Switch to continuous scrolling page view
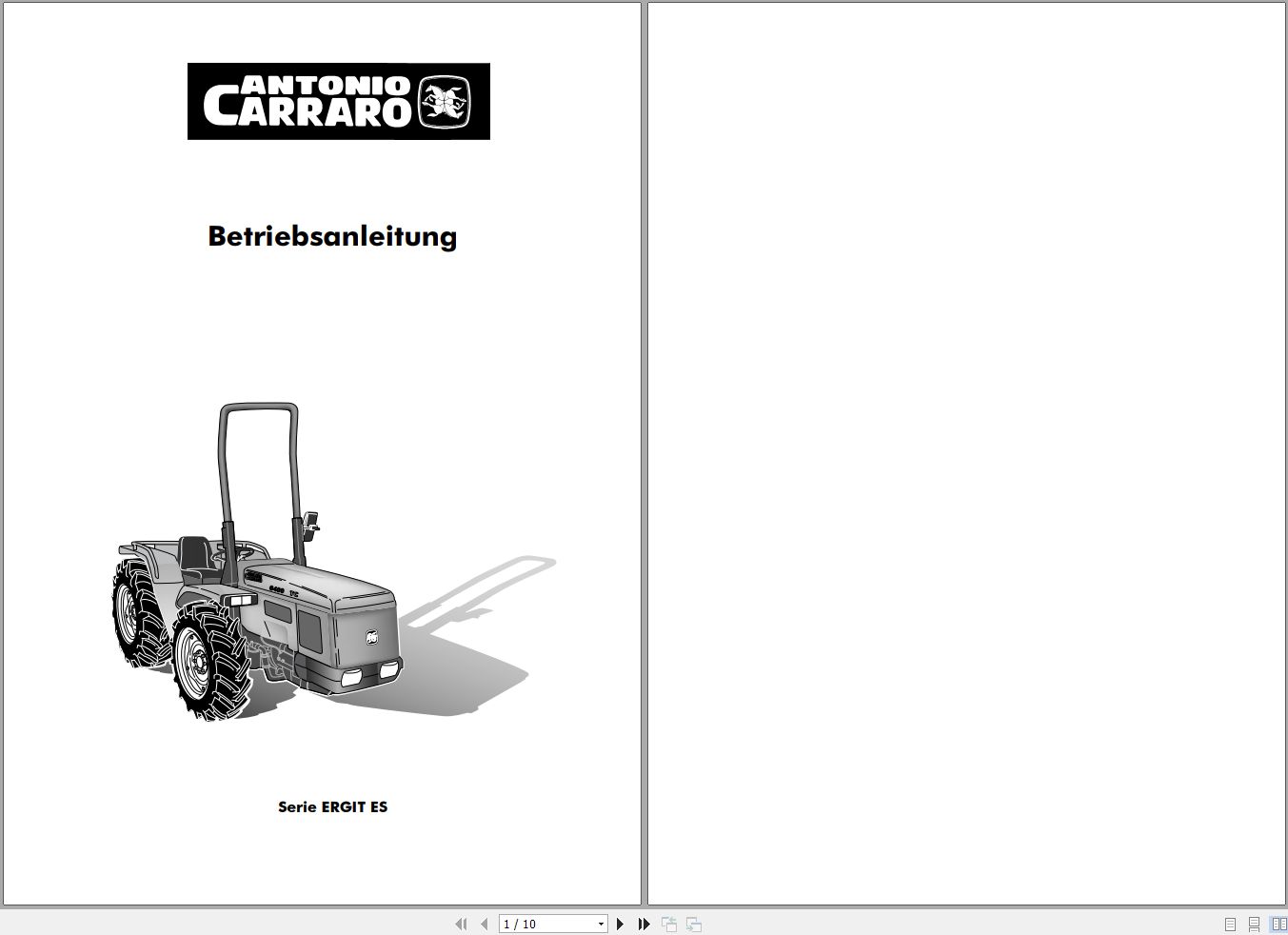The width and height of the screenshot is (1288, 935). (1253, 924)
